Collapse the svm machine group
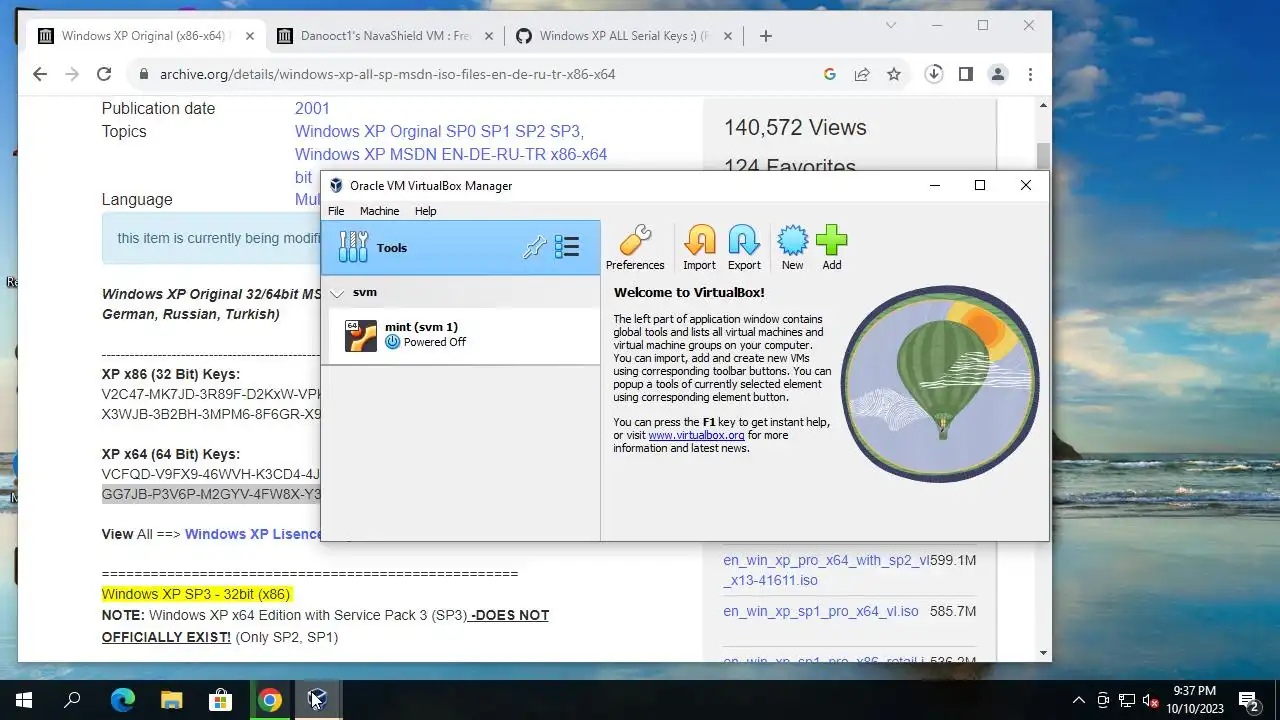 pos(337,293)
